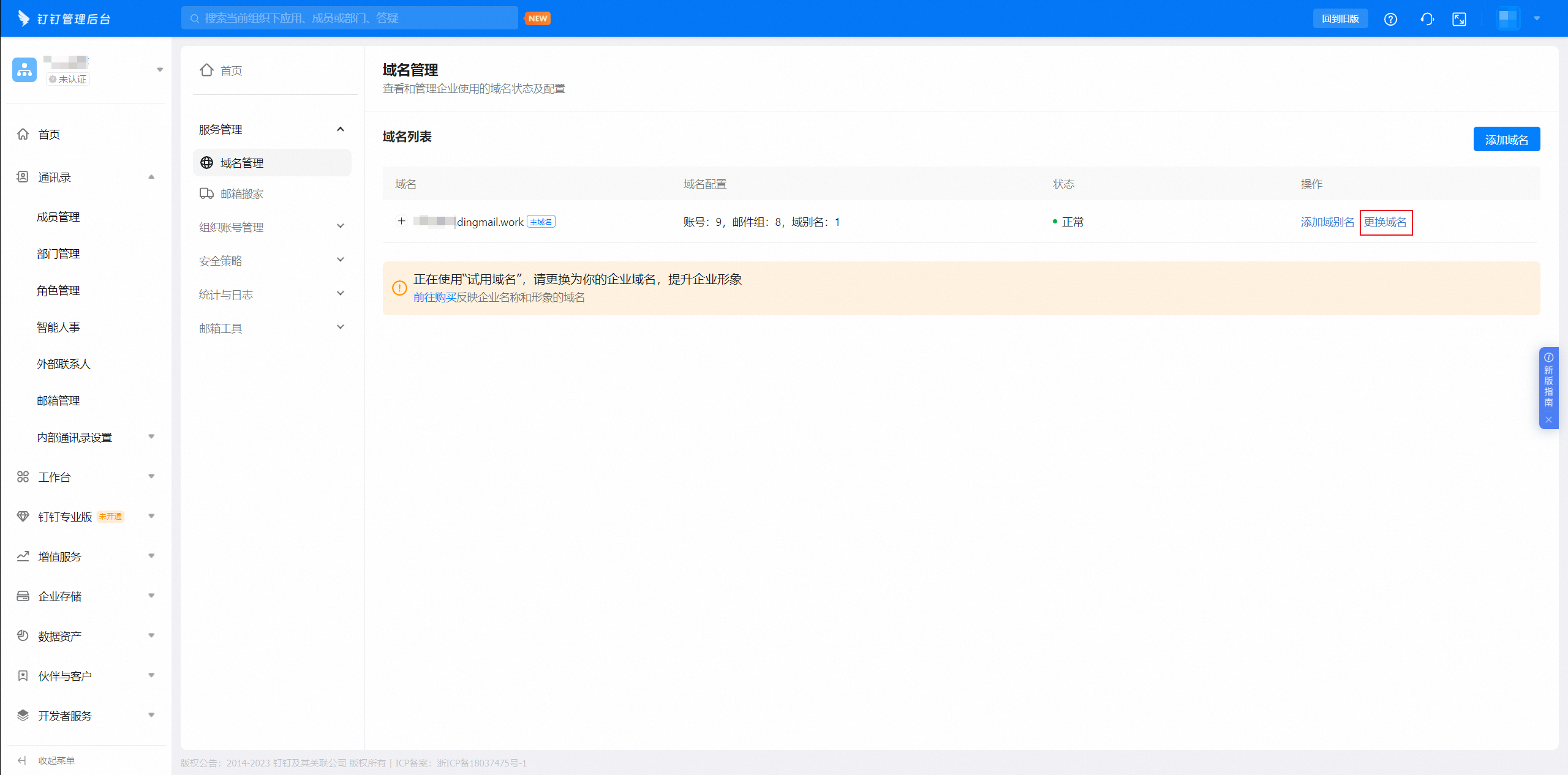Click the 正常 status text
The height and width of the screenshot is (775, 1568).
pos(1072,222)
